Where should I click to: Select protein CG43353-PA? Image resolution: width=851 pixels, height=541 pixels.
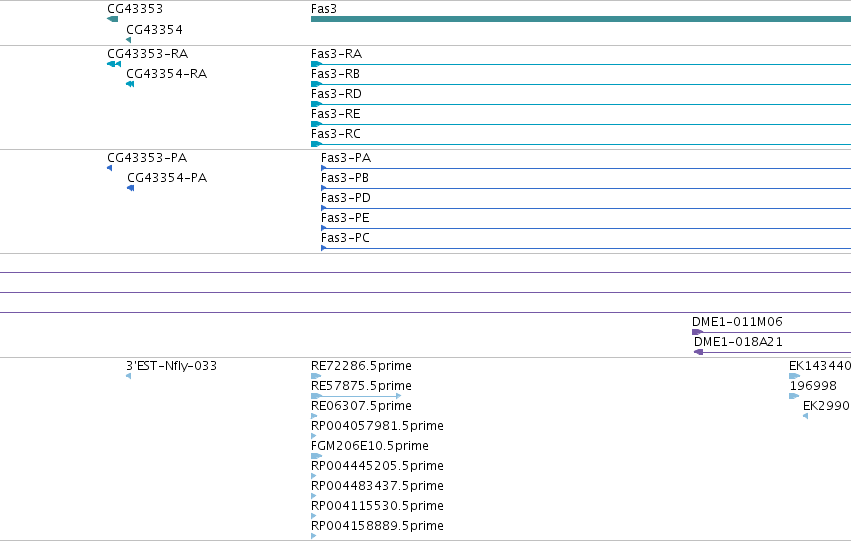point(147,158)
